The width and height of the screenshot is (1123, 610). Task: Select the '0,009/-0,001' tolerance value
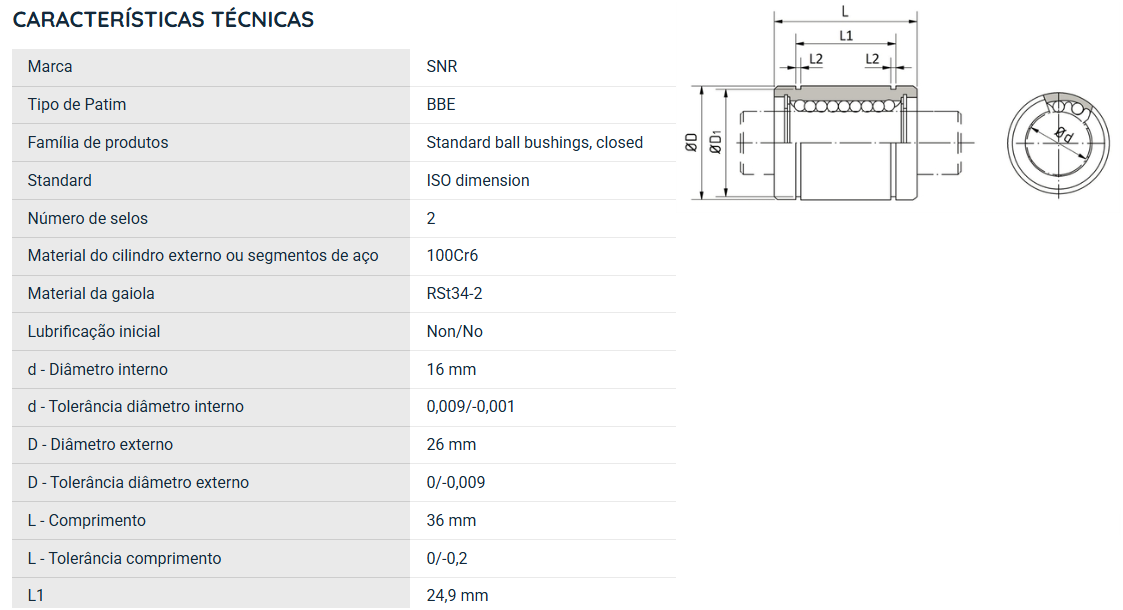tap(471, 407)
